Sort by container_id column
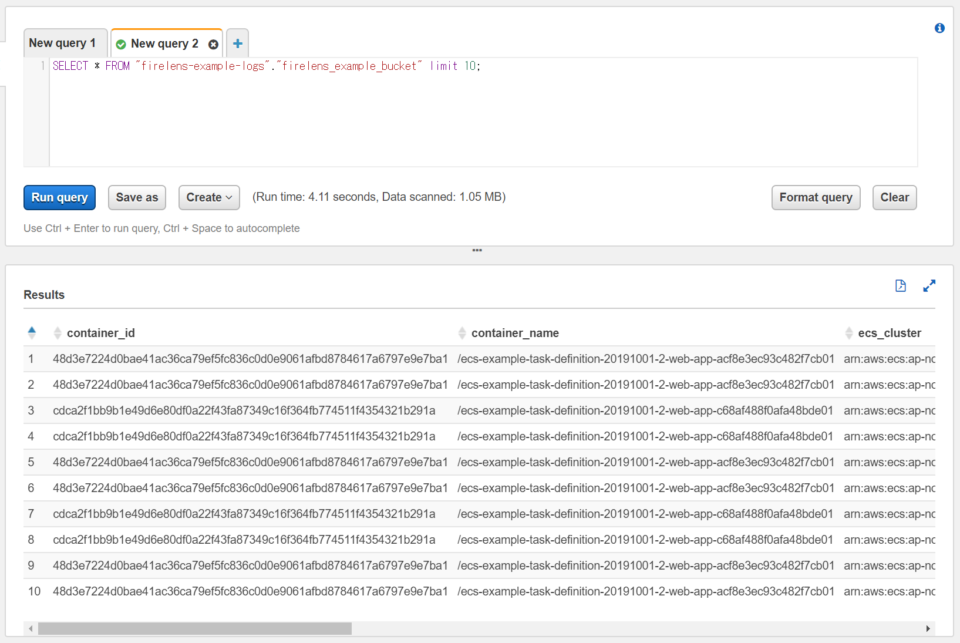Image resolution: width=960 pixels, height=643 pixels. (100, 333)
